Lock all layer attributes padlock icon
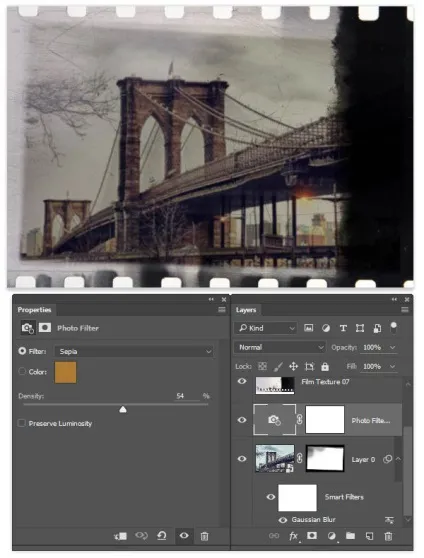 (325, 366)
